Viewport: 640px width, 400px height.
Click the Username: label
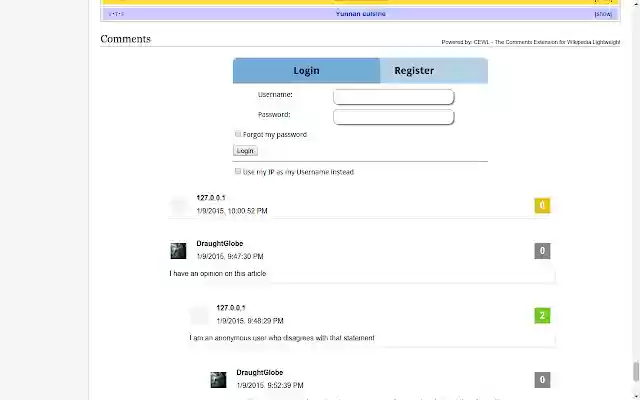click(275, 95)
